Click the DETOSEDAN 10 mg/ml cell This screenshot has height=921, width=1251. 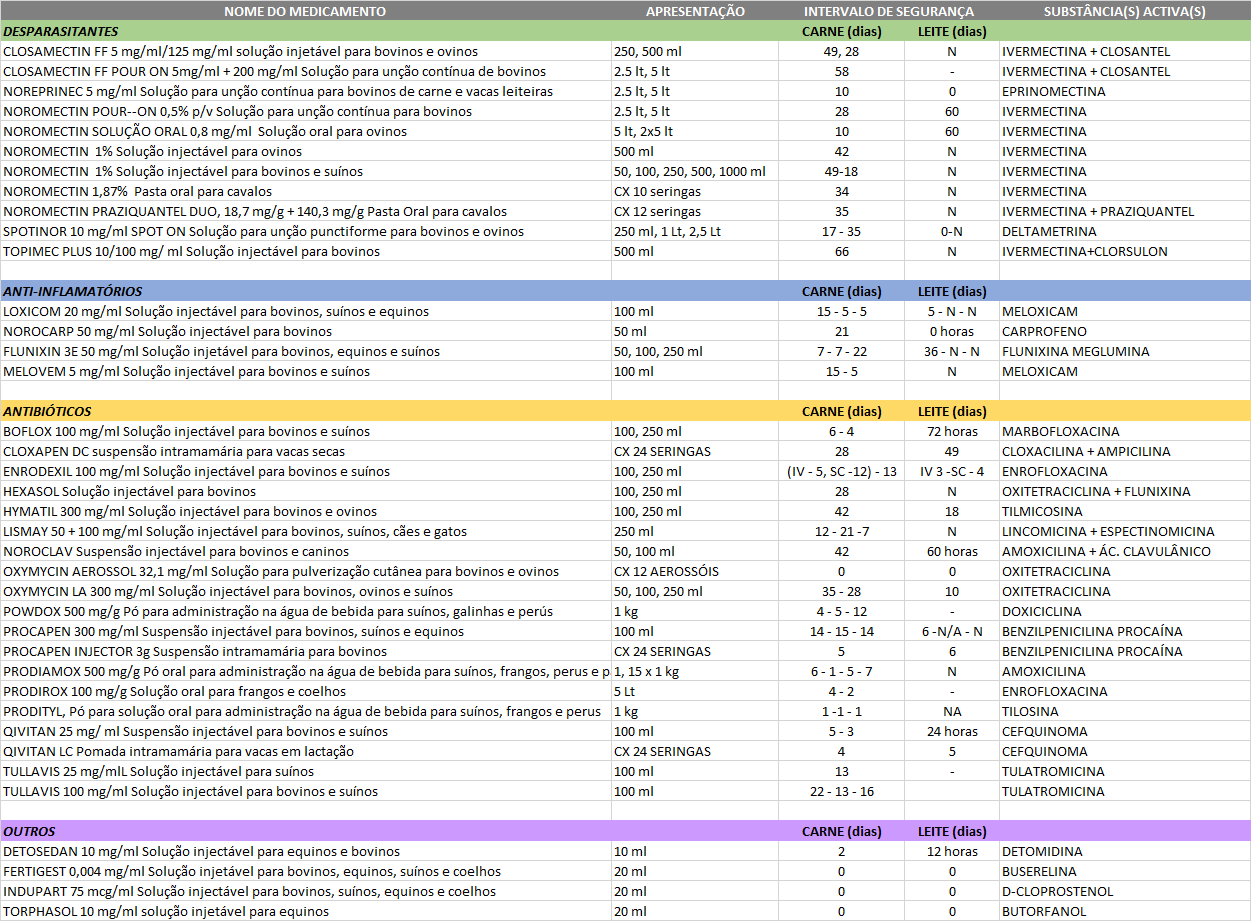pos(305,851)
